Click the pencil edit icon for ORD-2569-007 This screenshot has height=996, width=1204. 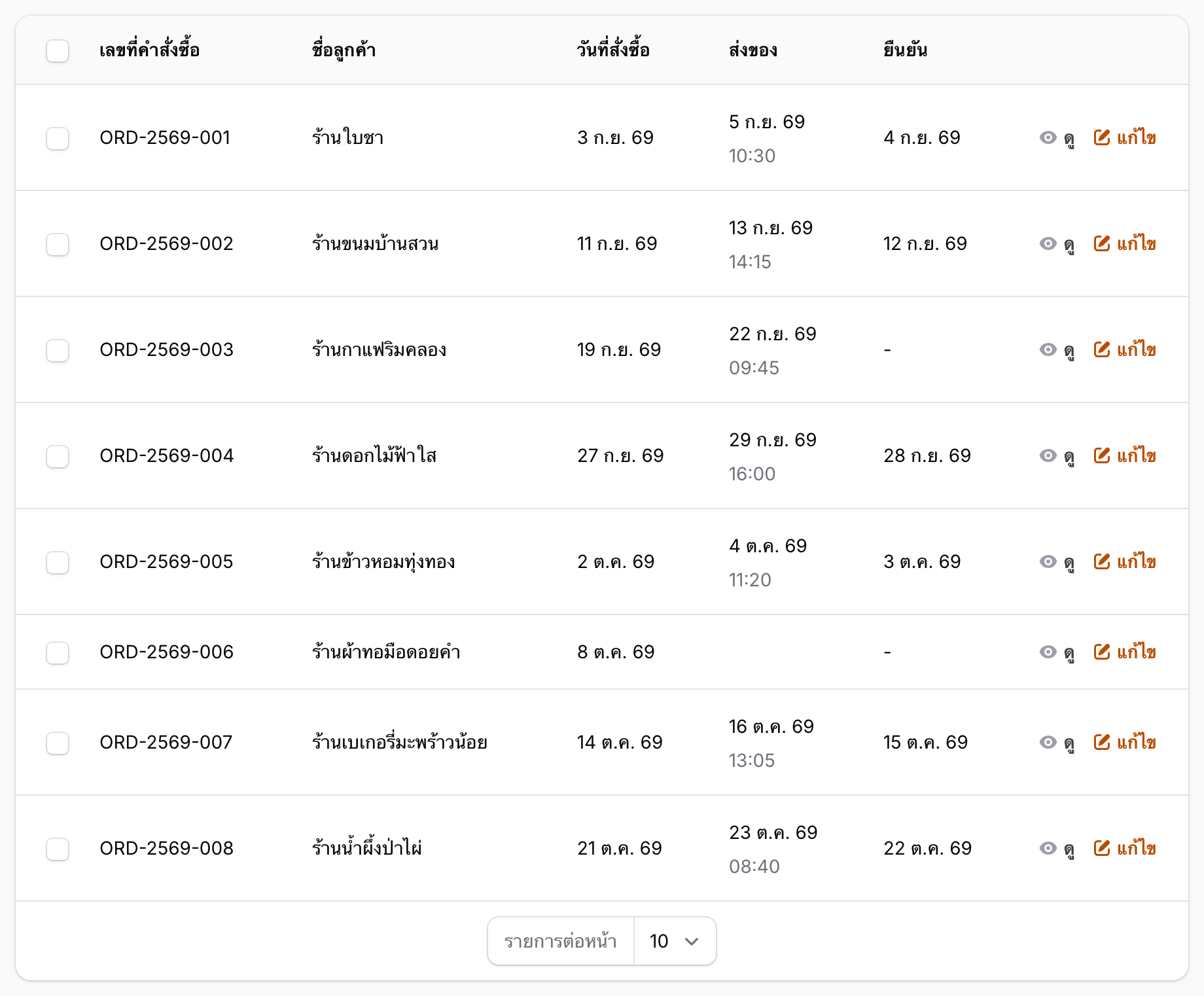point(1102,742)
